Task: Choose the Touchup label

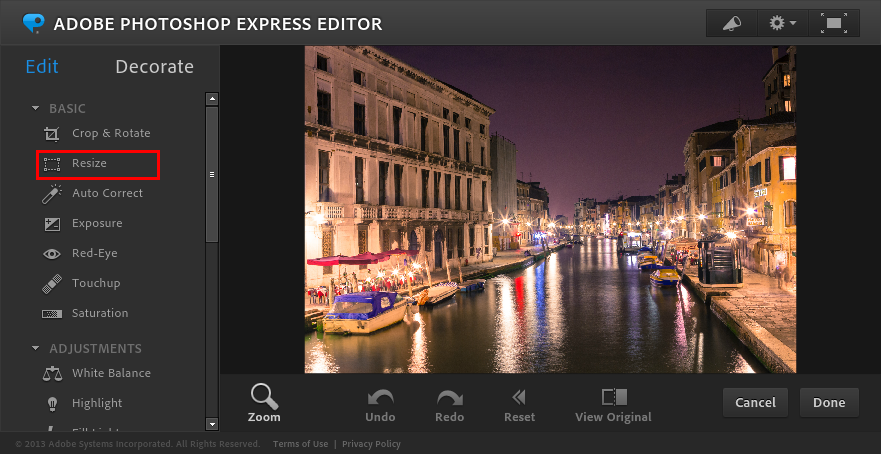Action: 96,283
